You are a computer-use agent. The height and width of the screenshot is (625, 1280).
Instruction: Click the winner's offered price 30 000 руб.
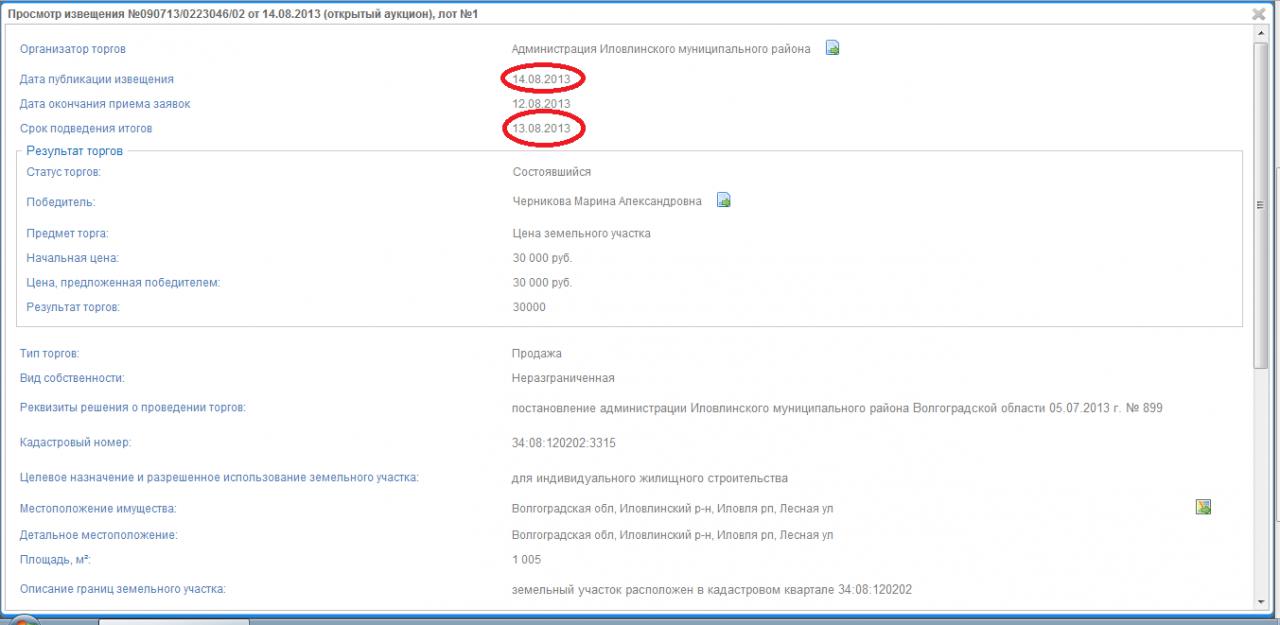click(542, 283)
